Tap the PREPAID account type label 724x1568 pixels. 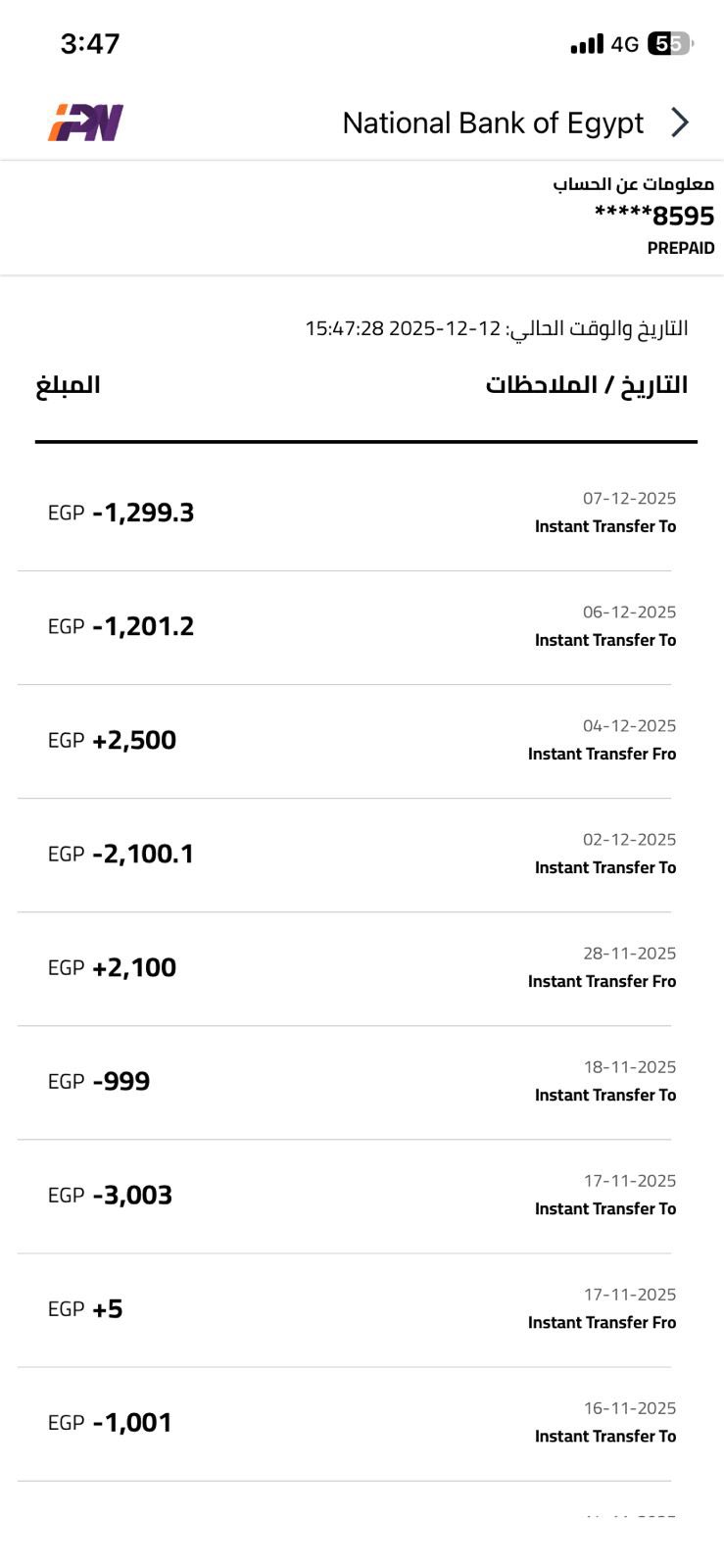(x=681, y=248)
